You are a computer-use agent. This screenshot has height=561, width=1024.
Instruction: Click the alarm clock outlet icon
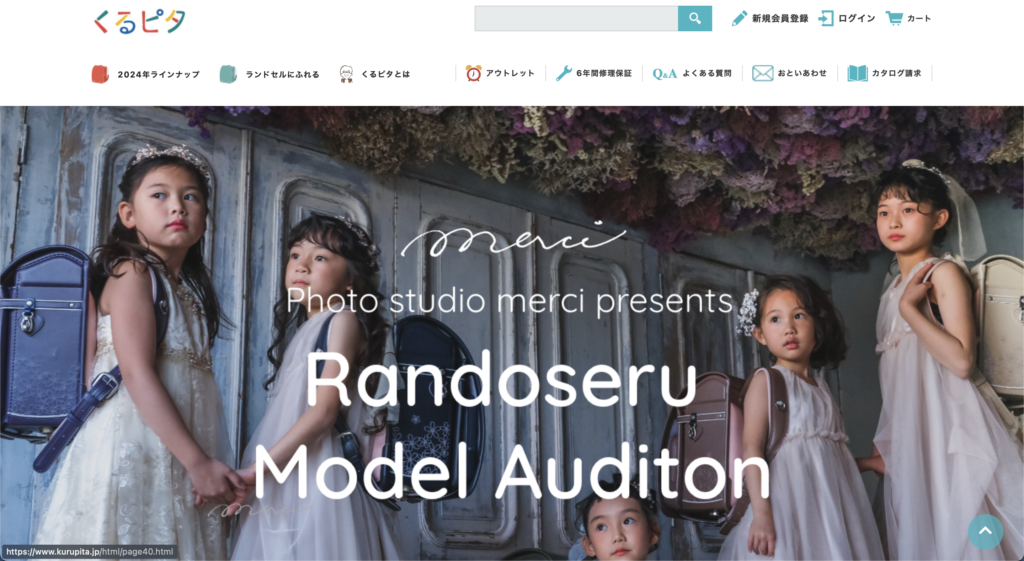(473, 73)
